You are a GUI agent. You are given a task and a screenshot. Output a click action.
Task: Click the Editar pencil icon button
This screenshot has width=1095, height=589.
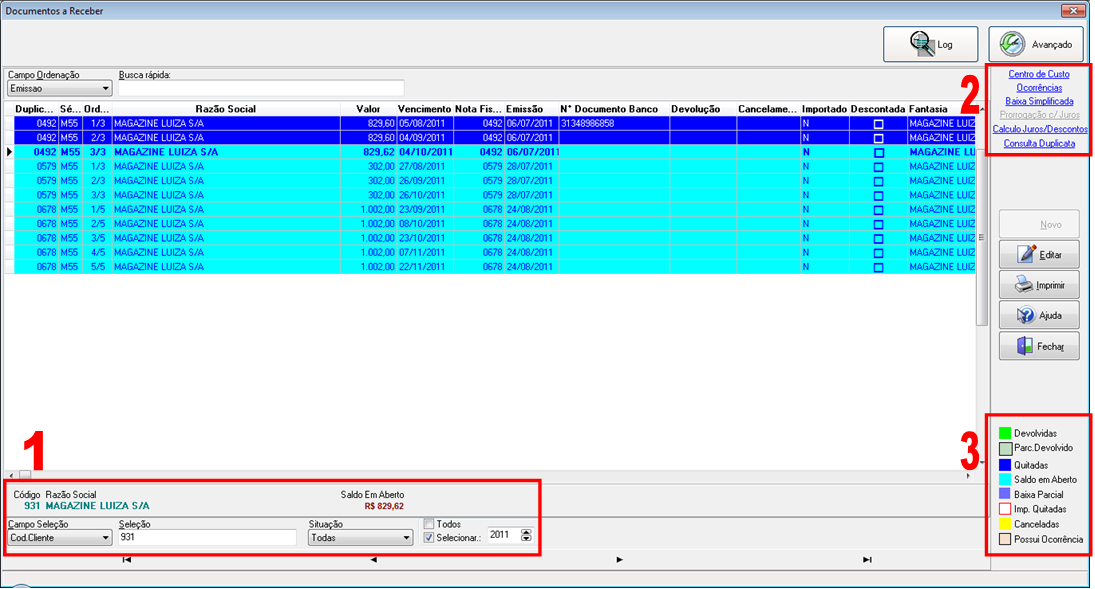point(1039,254)
